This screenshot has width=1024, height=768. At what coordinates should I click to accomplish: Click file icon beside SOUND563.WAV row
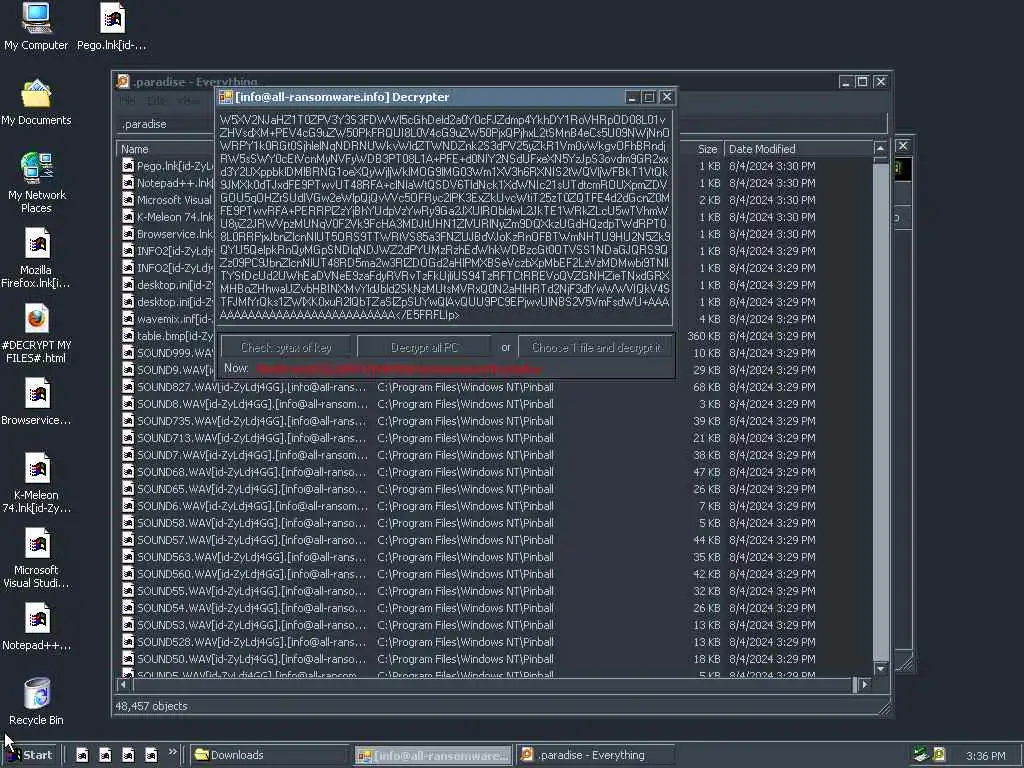tap(128, 556)
